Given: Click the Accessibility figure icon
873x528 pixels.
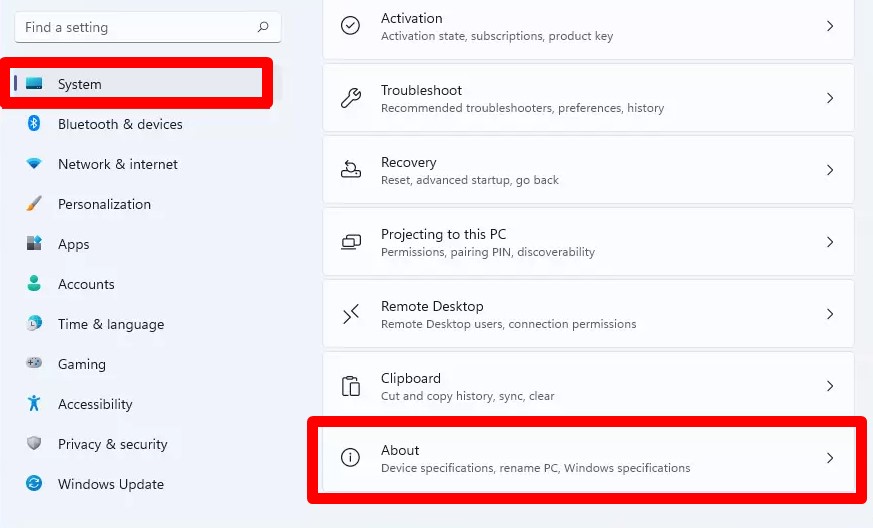Looking at the screenshot, I should (x=34, y=403).
